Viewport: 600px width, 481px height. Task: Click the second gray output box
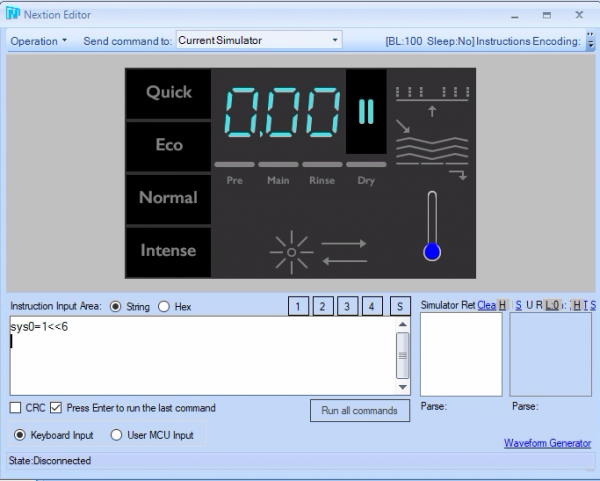tap(551, 354)
